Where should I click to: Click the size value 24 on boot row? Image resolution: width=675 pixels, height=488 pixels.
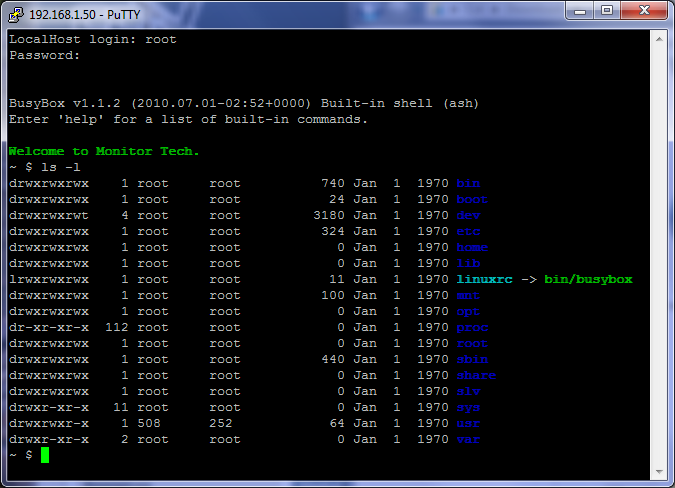337,200
